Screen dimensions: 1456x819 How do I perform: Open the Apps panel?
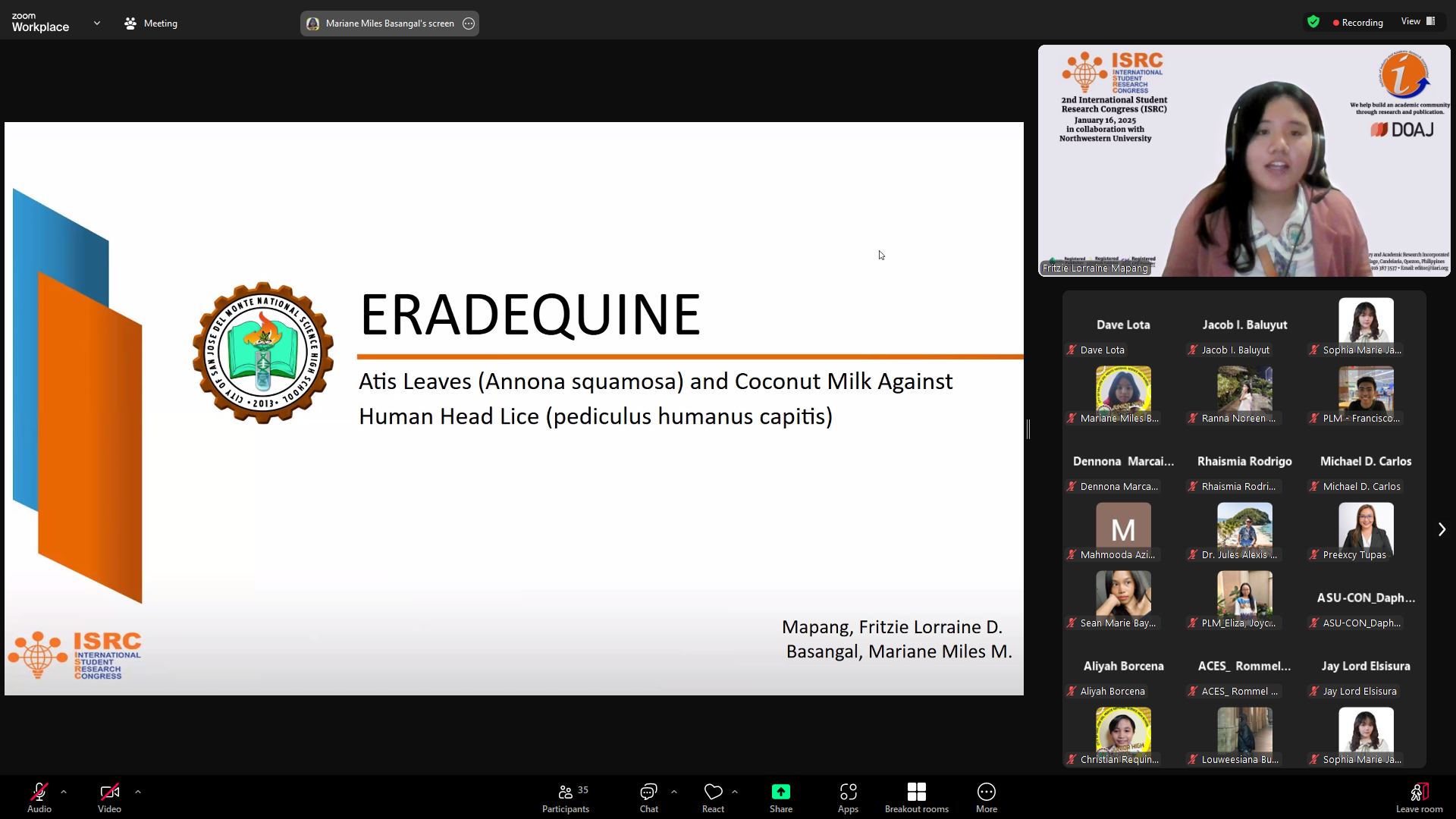click(848, 798)
